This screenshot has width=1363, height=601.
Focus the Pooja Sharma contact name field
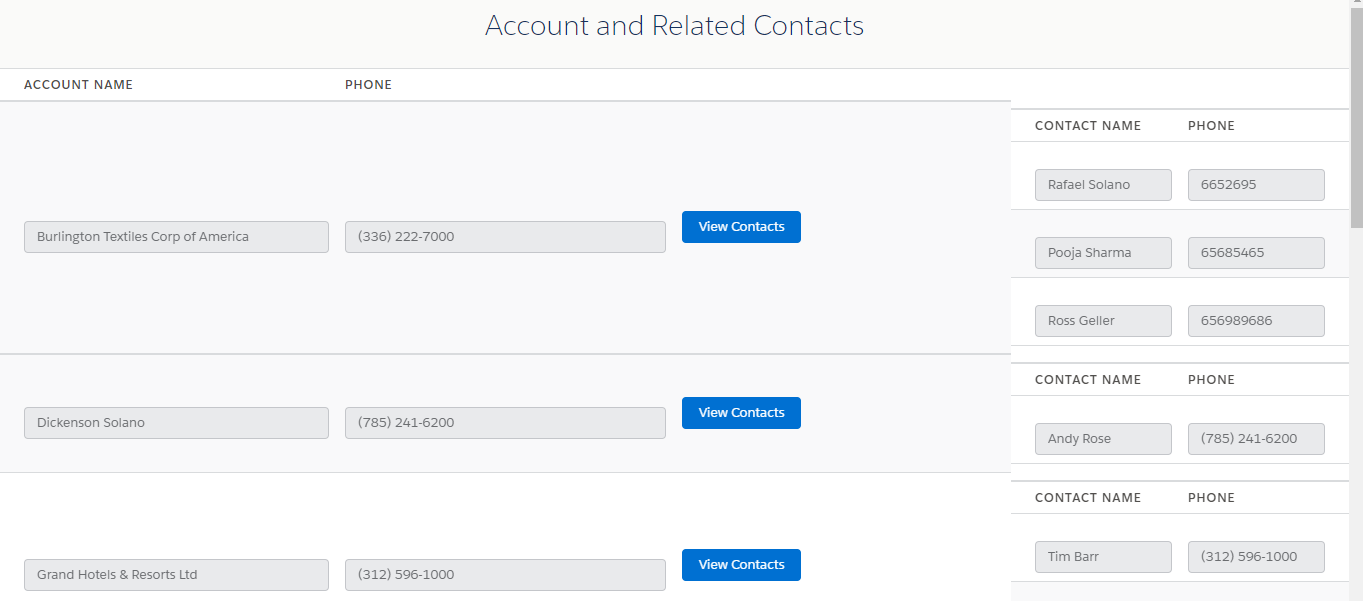click(1103, 253)
